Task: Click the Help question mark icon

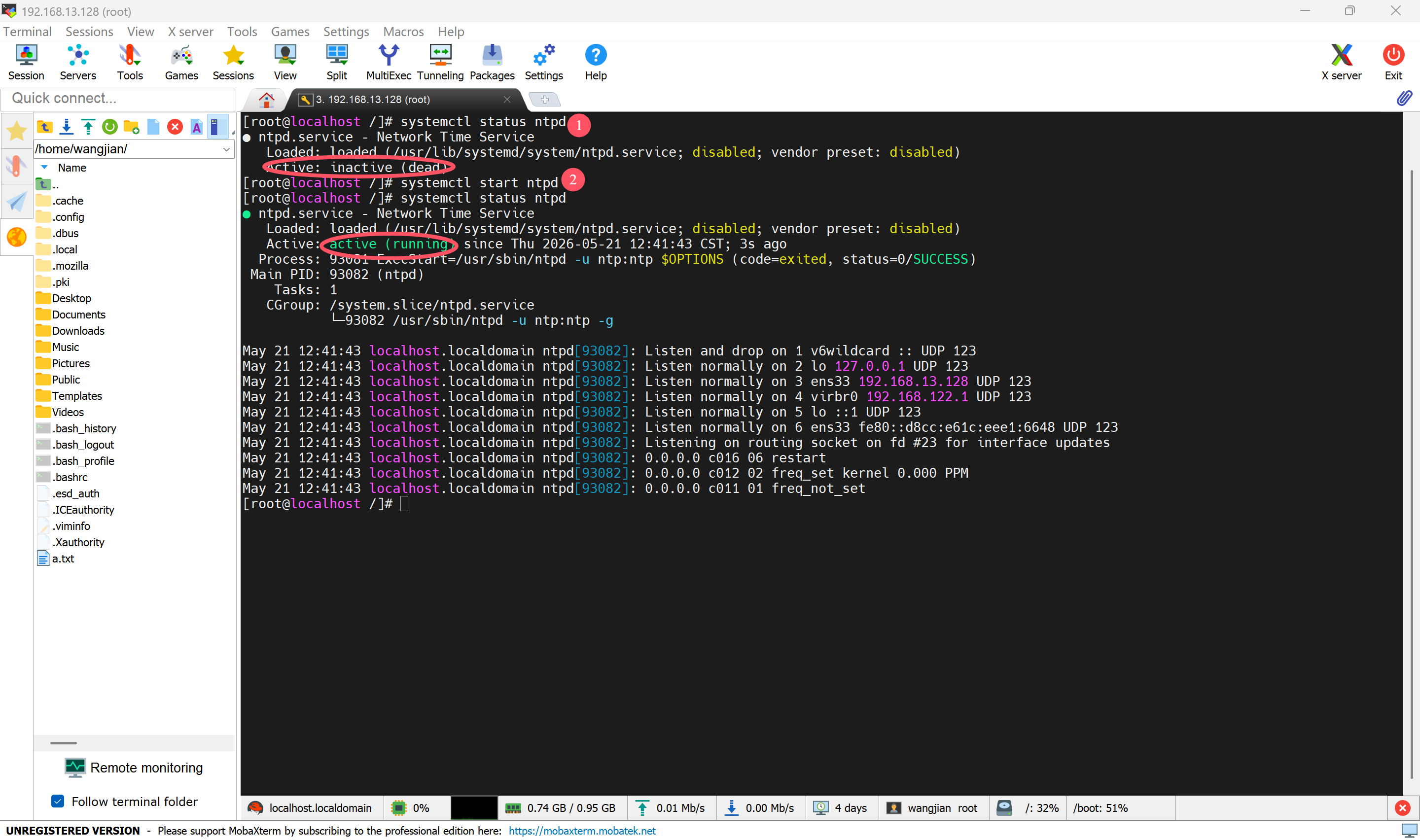Action: click(x=596, y=62)
